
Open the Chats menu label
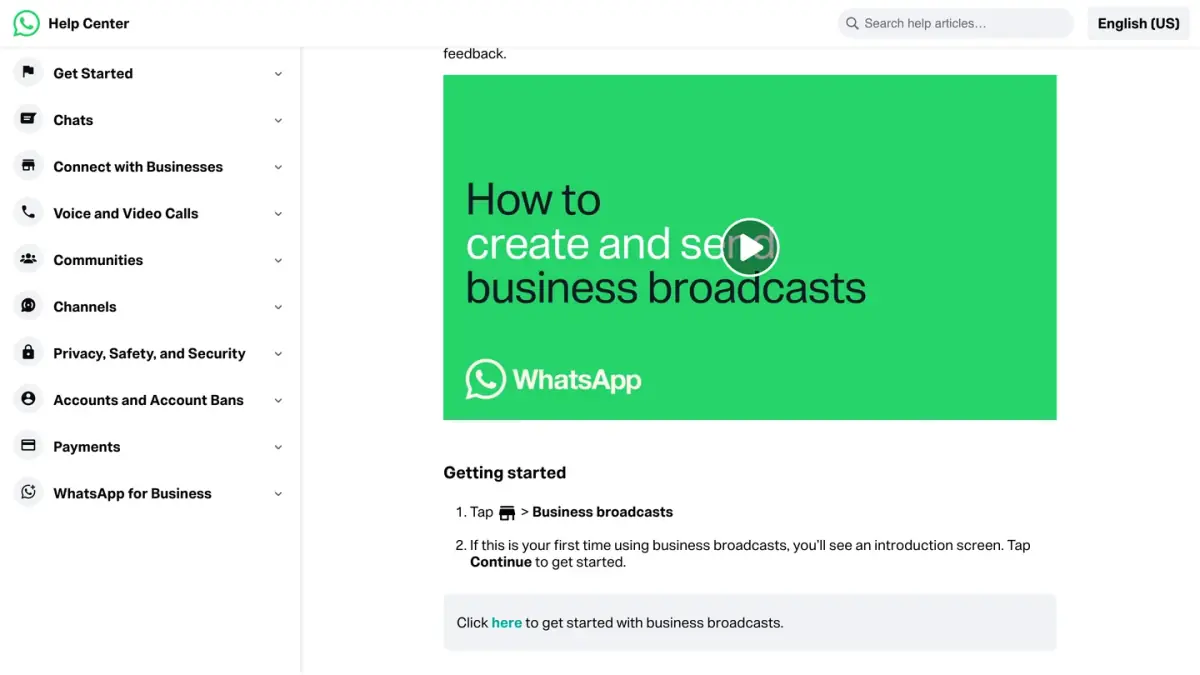click(73, 120)
